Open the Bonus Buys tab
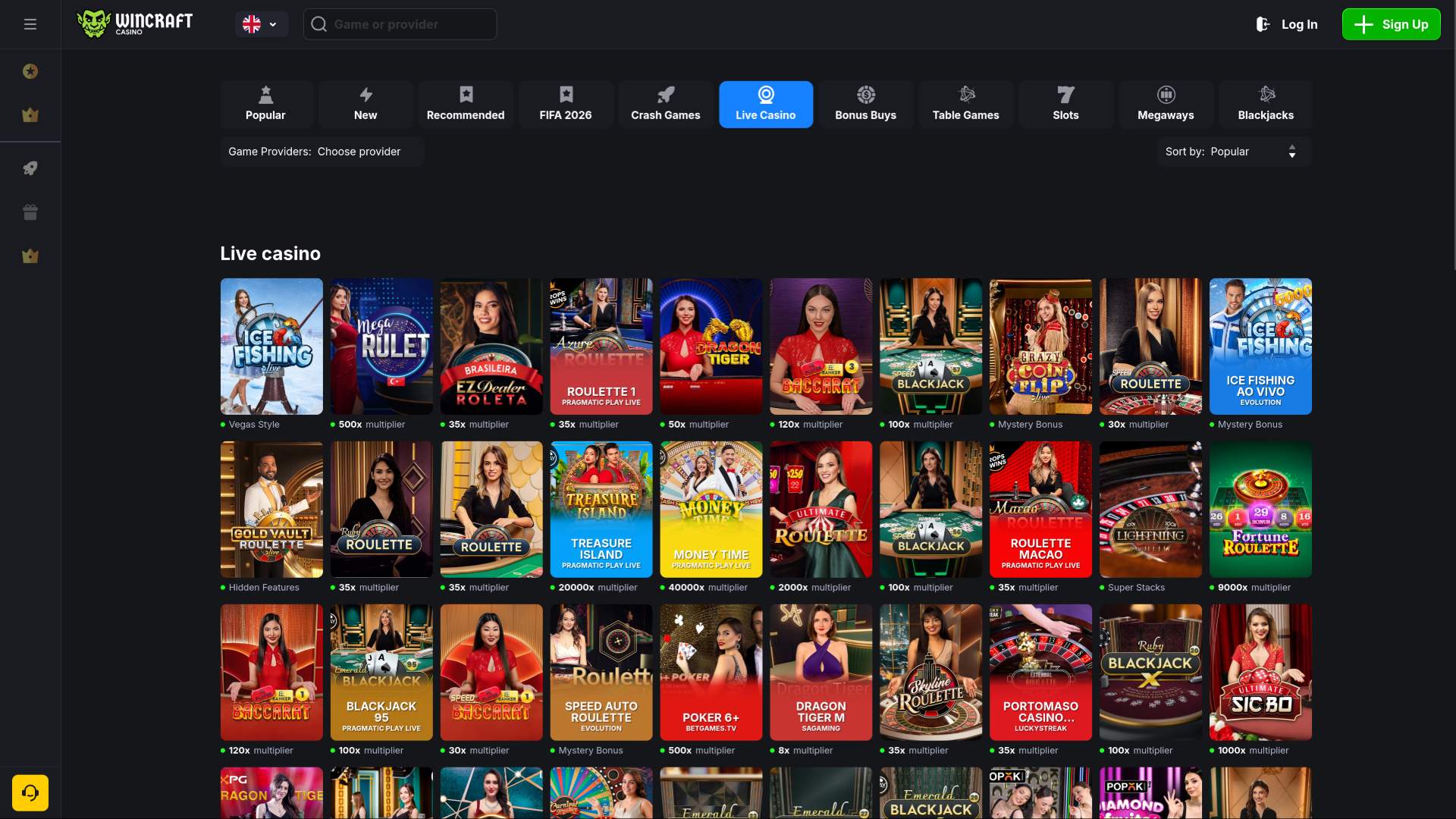Screen dimensions: 1456x819 tap(866, 105)
